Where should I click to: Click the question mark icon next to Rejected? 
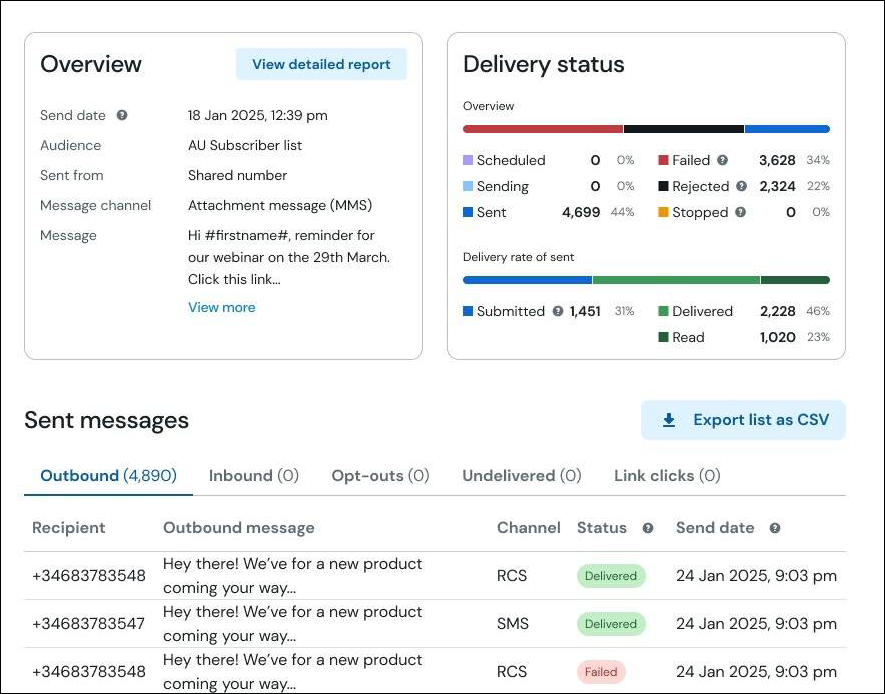click(742, 186)
